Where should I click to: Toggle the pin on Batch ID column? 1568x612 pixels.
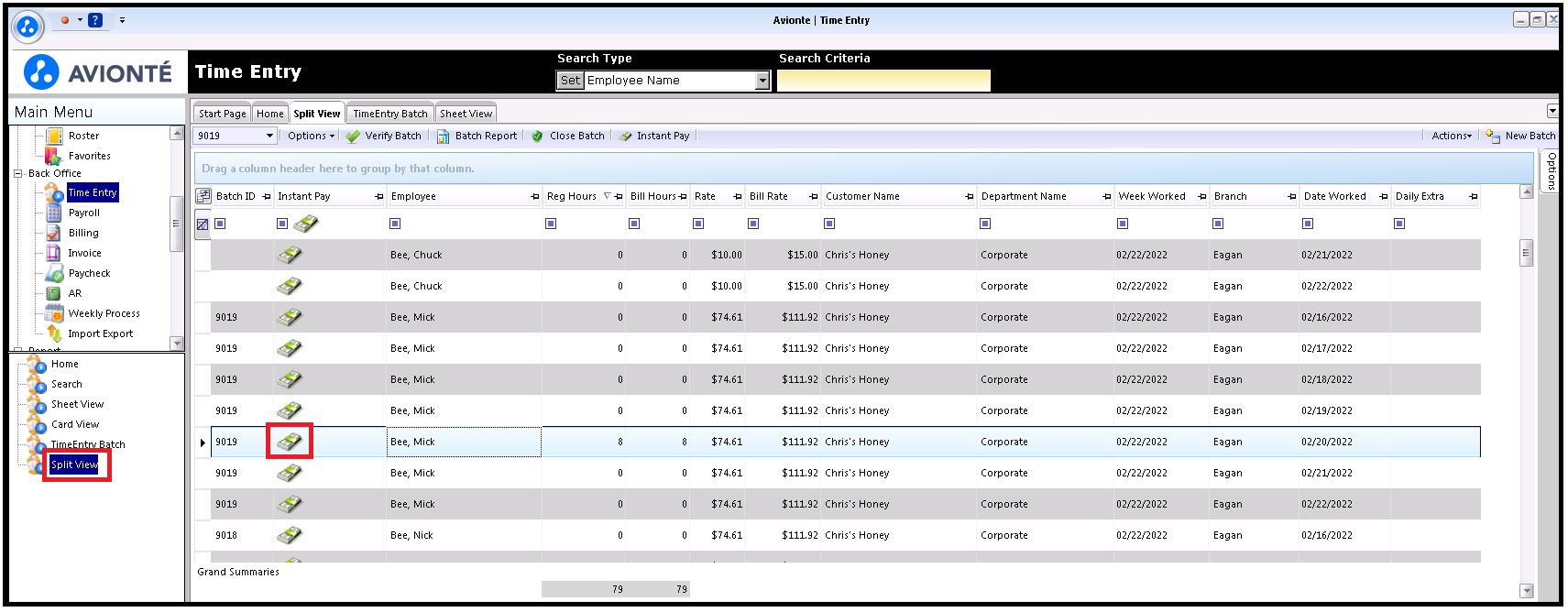pyautogui.click(x=267, y=197)
